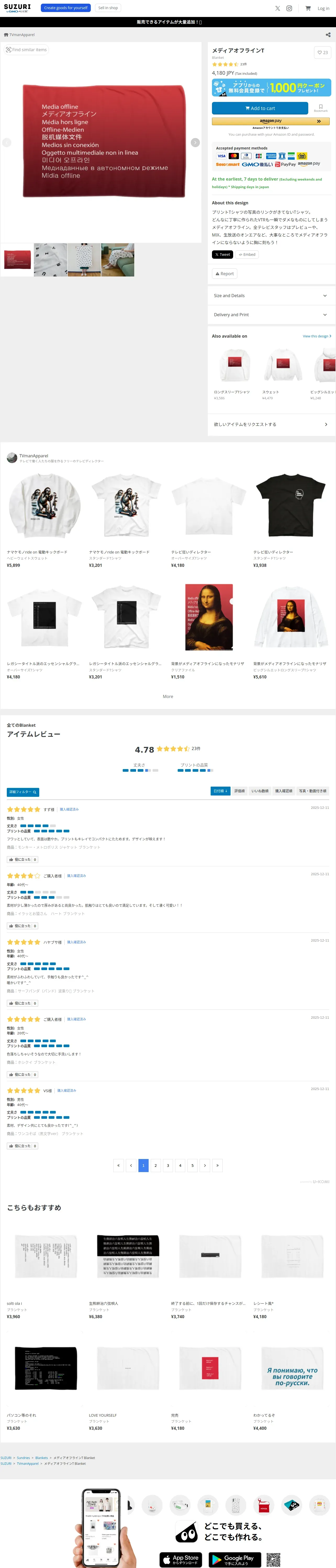Open the X (Twitter) icon in header
This screenshot has height=1568, width=336.
pyautogui.click(x=277, y=9)
